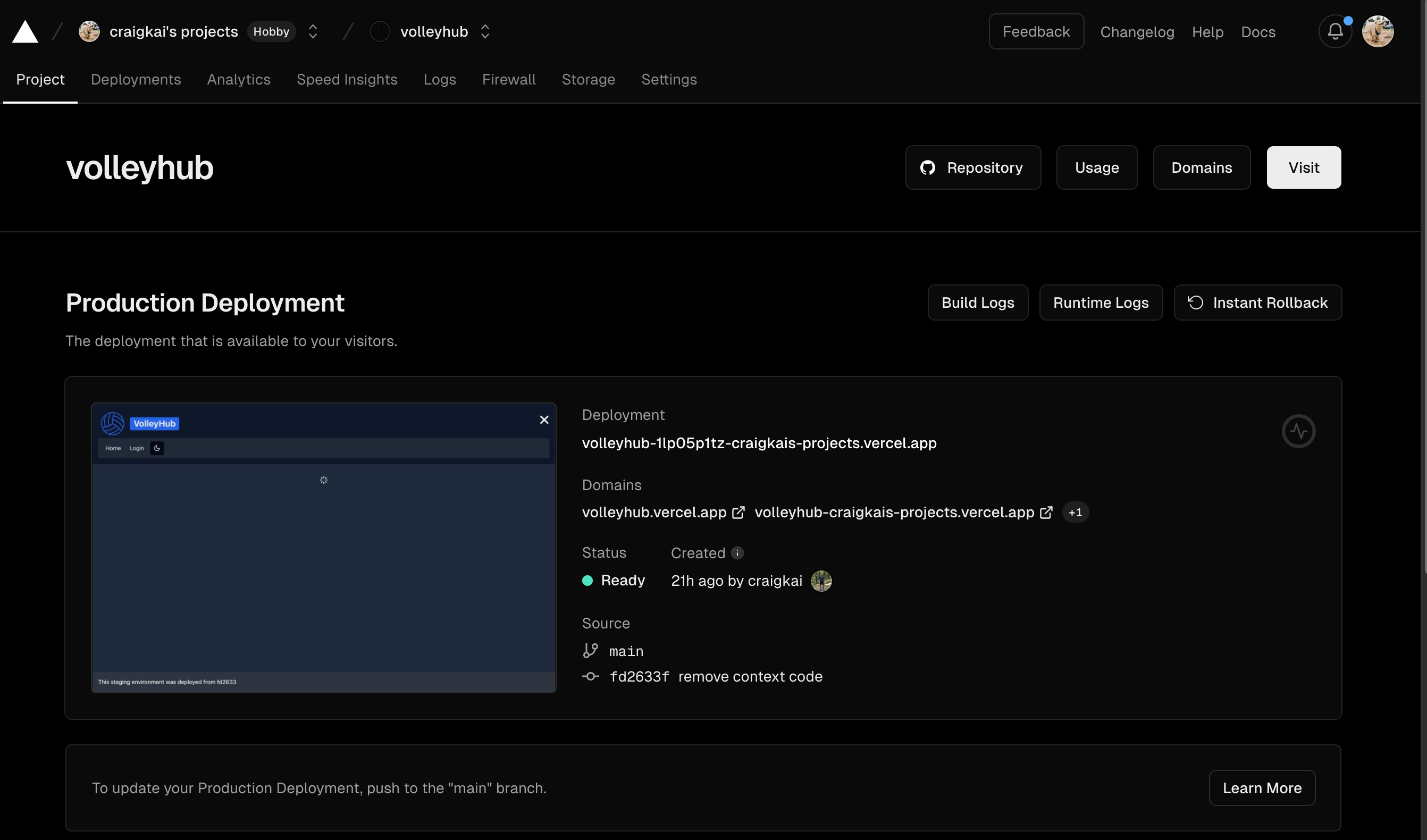Screen dimensions: 1427x840
Task: Click the git branch icon beside main
Action: click(591, 651)
